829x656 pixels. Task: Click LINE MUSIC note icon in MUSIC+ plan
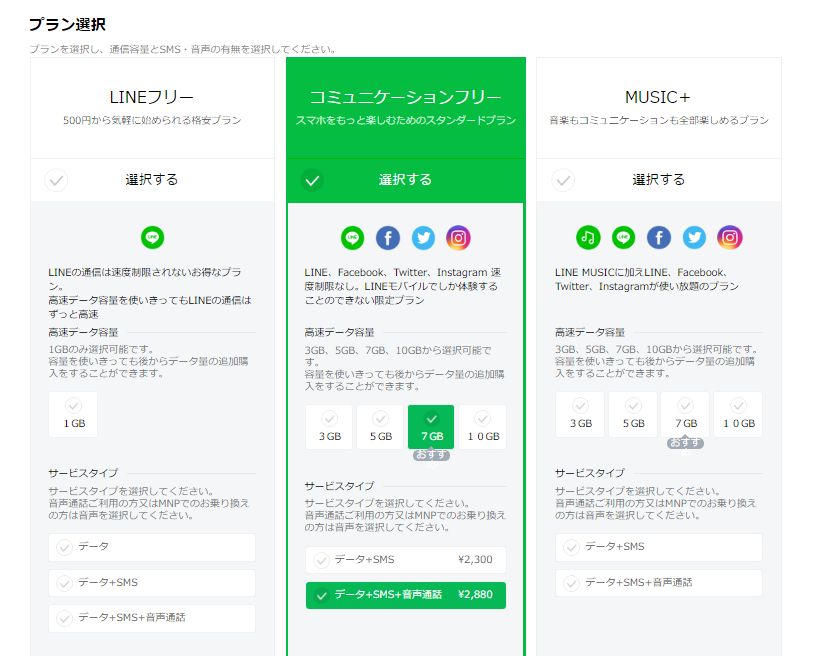coord(588,237)
